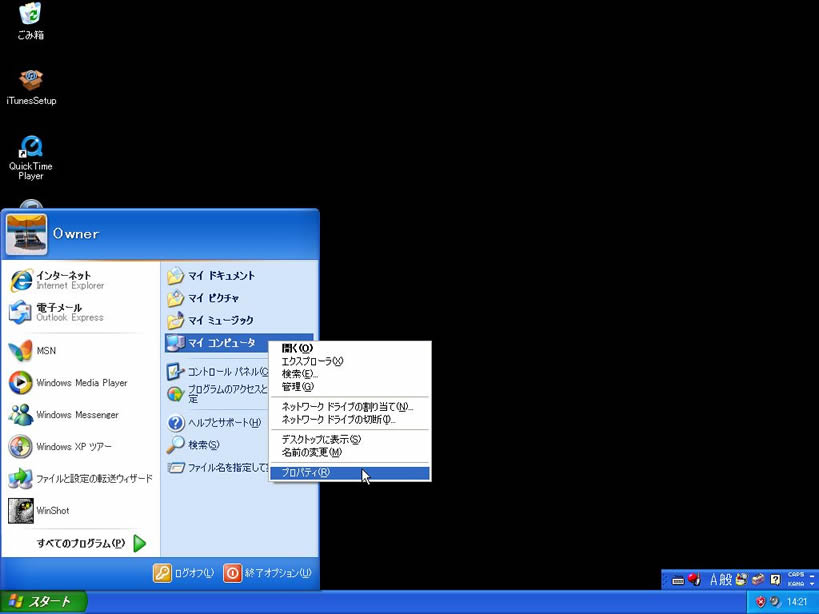Launch Internet Explorer from the Start menu
Screen dimensions: 819x614
57,280
